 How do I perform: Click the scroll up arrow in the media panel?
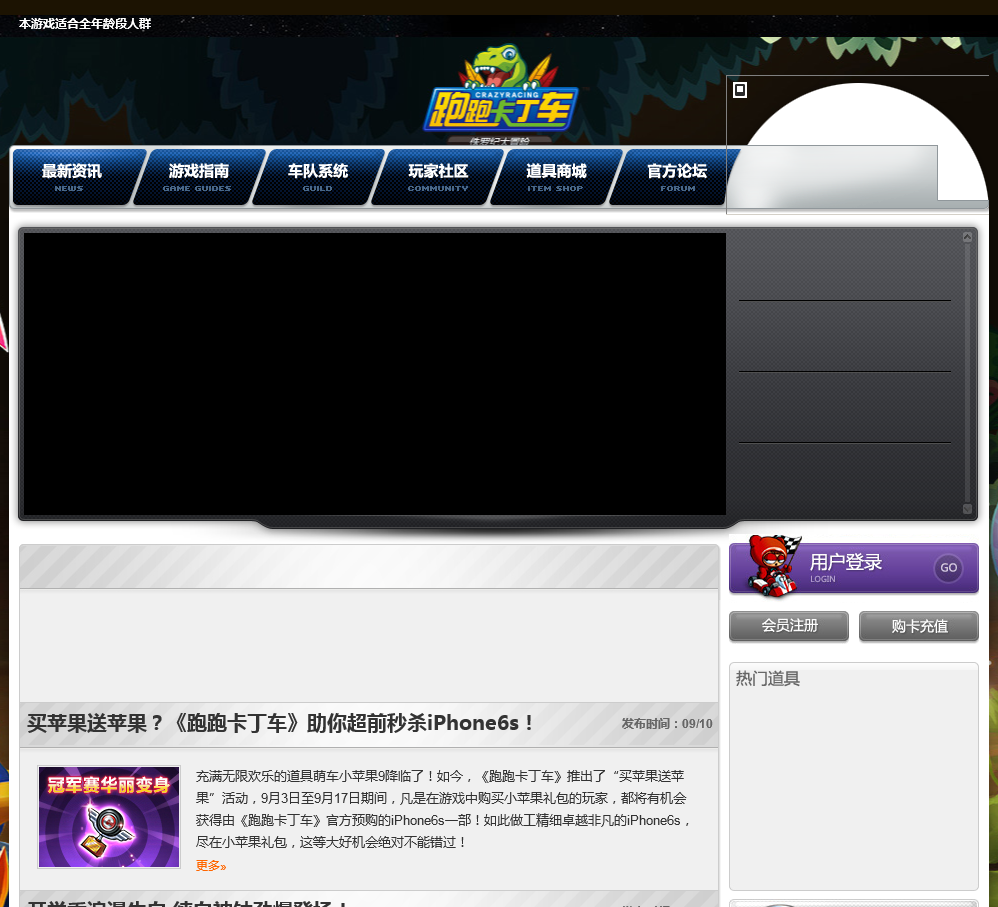tap(967, 237)
